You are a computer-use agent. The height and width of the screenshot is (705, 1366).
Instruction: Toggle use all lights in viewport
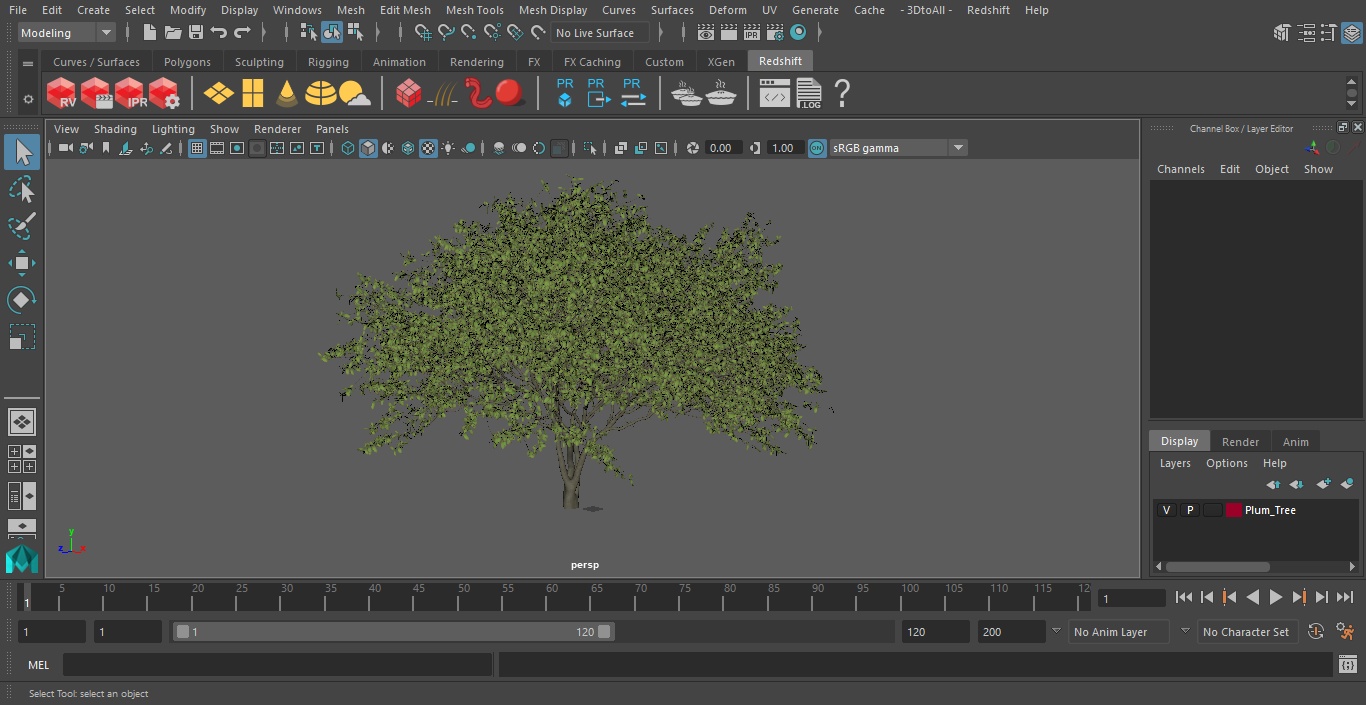pos(448,148)
